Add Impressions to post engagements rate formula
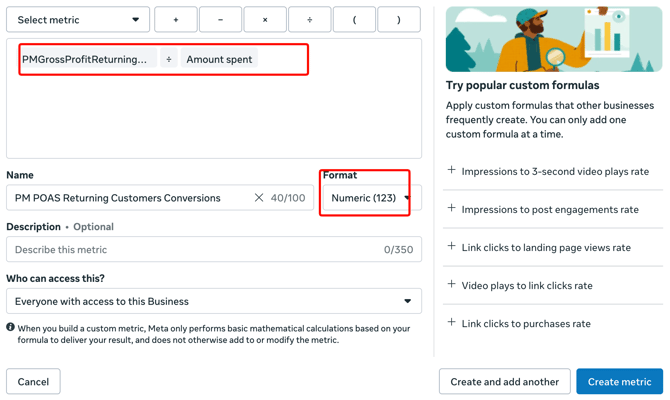The image size is (670, 400). click(x=553, y=209)
